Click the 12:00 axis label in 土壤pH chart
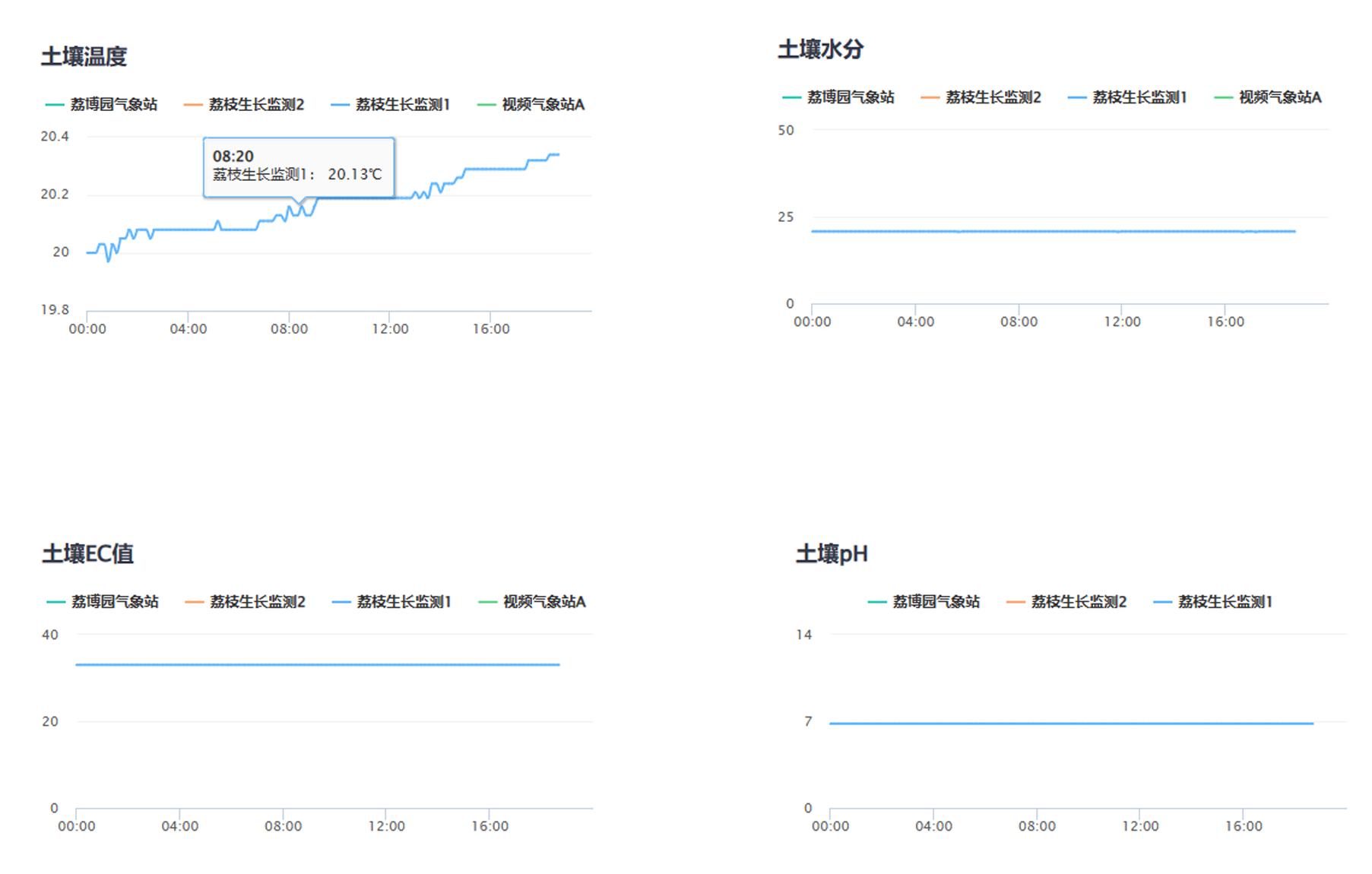The image size is (1372, 874). tap(1140, 826)
